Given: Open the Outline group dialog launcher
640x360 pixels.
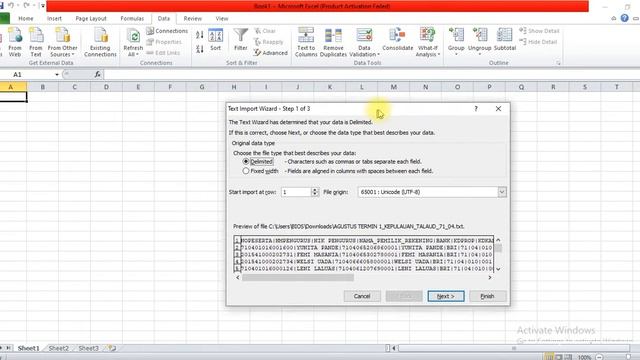Looking at the screenshot, I should pos(558,63).
